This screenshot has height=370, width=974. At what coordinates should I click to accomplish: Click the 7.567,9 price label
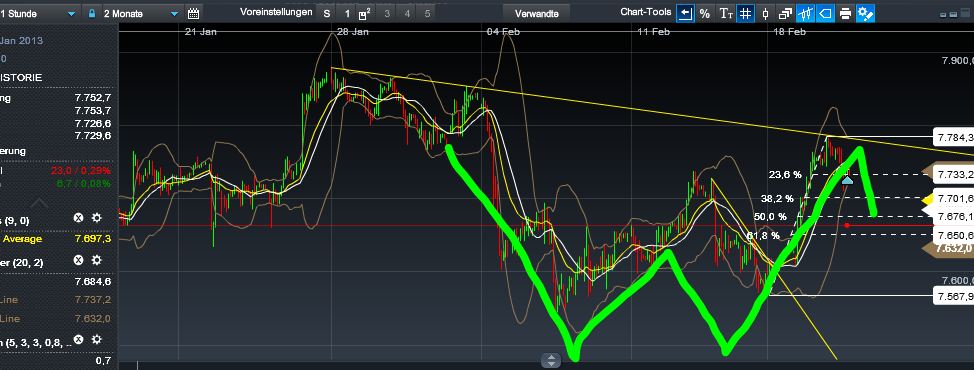(x=954, y=296)
